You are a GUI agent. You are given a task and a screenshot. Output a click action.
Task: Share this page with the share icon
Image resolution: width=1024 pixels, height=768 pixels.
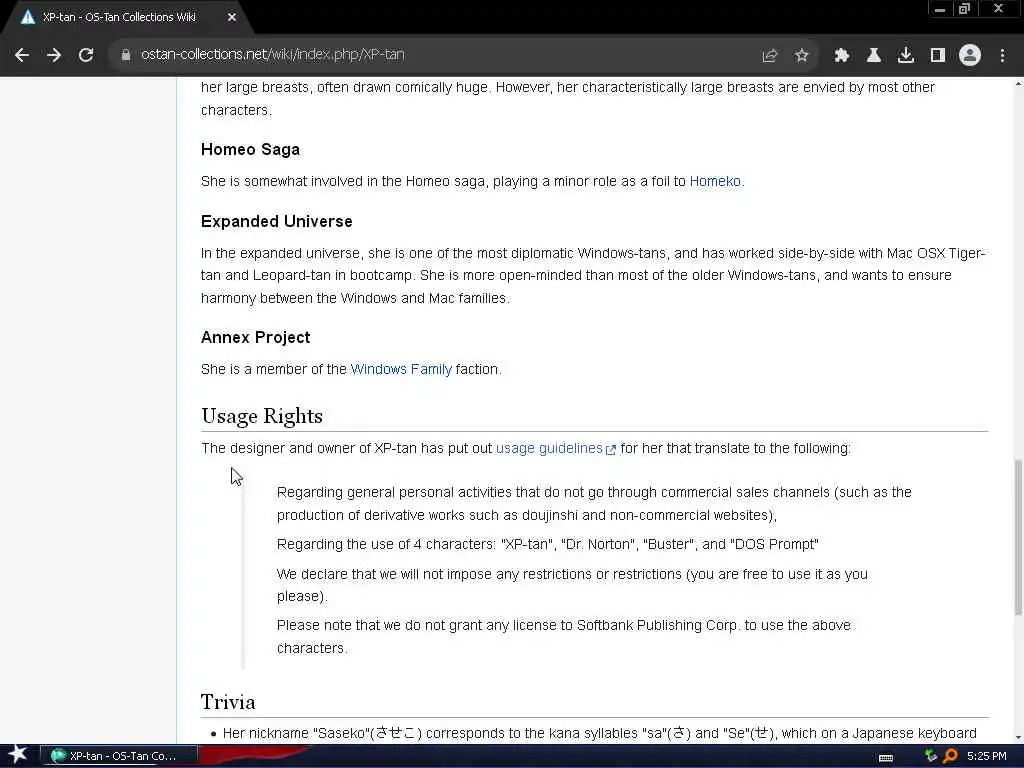tap(770, 56)
